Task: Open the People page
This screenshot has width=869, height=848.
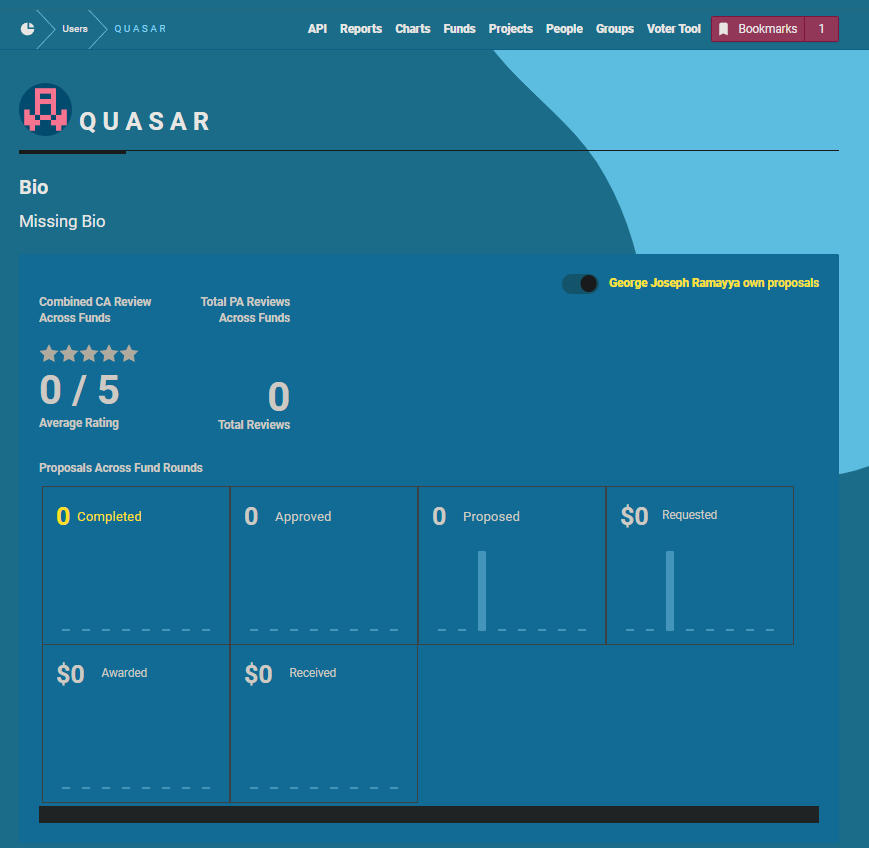Action: (x=564, y=29)
